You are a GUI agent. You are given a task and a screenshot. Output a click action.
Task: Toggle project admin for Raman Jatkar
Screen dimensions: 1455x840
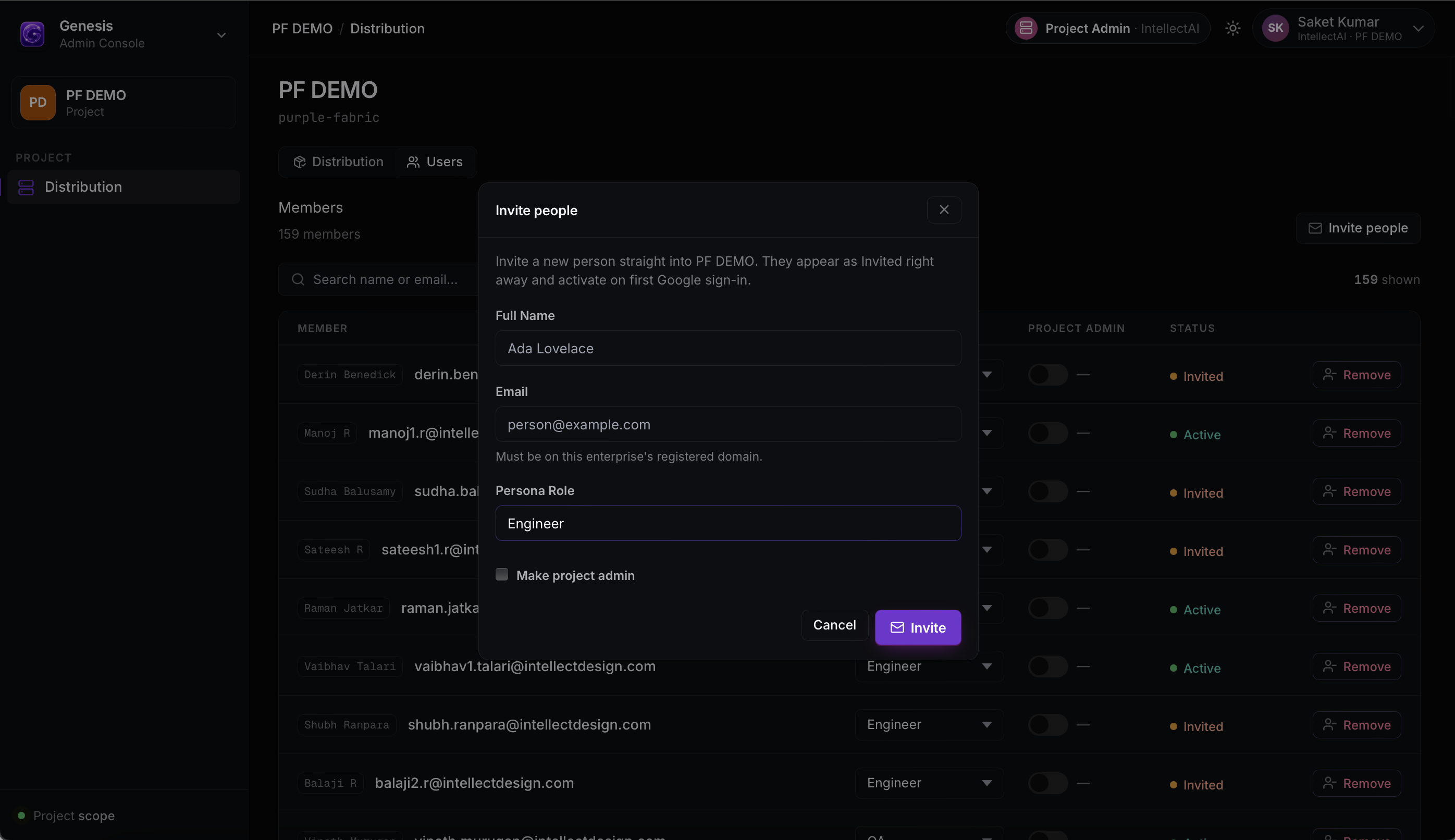click(1047, 608)
